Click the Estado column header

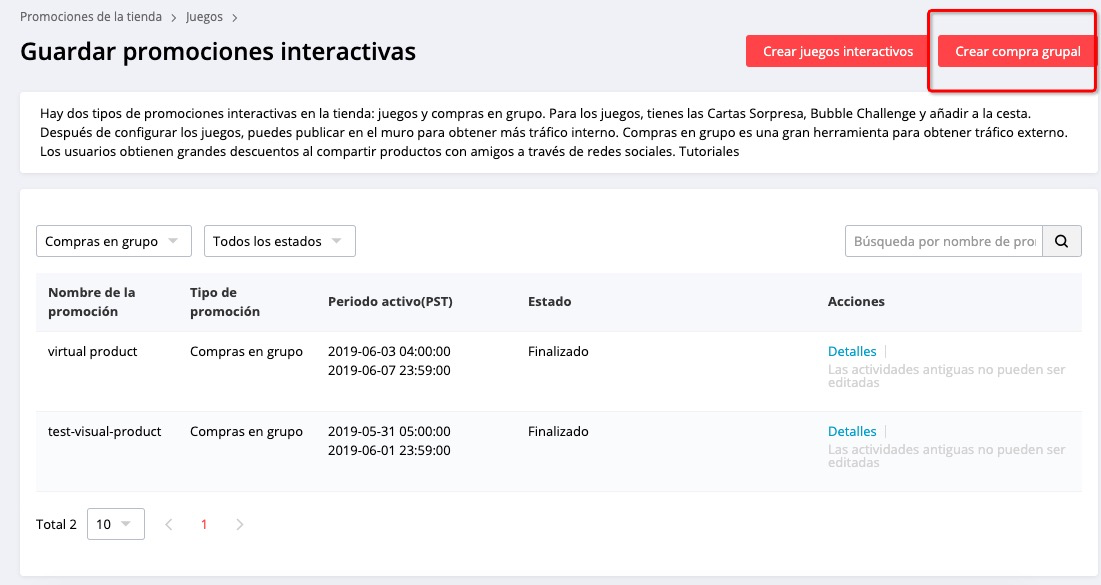tap(549, 301)
